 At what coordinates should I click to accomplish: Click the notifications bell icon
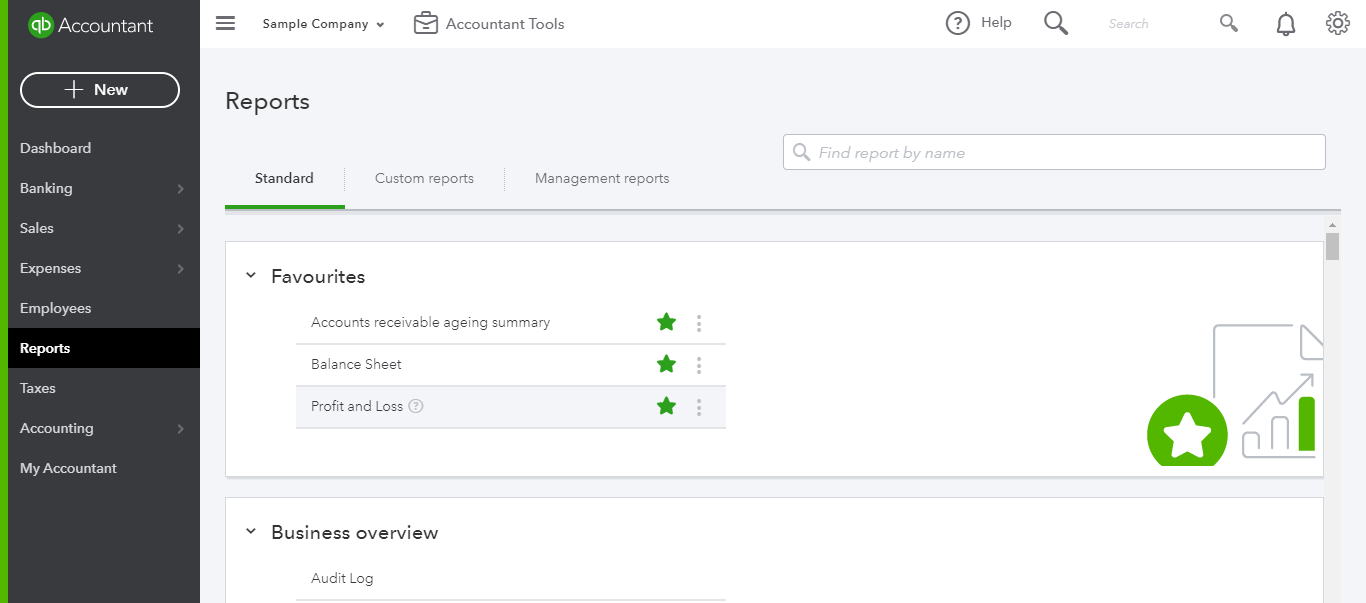1286,24
